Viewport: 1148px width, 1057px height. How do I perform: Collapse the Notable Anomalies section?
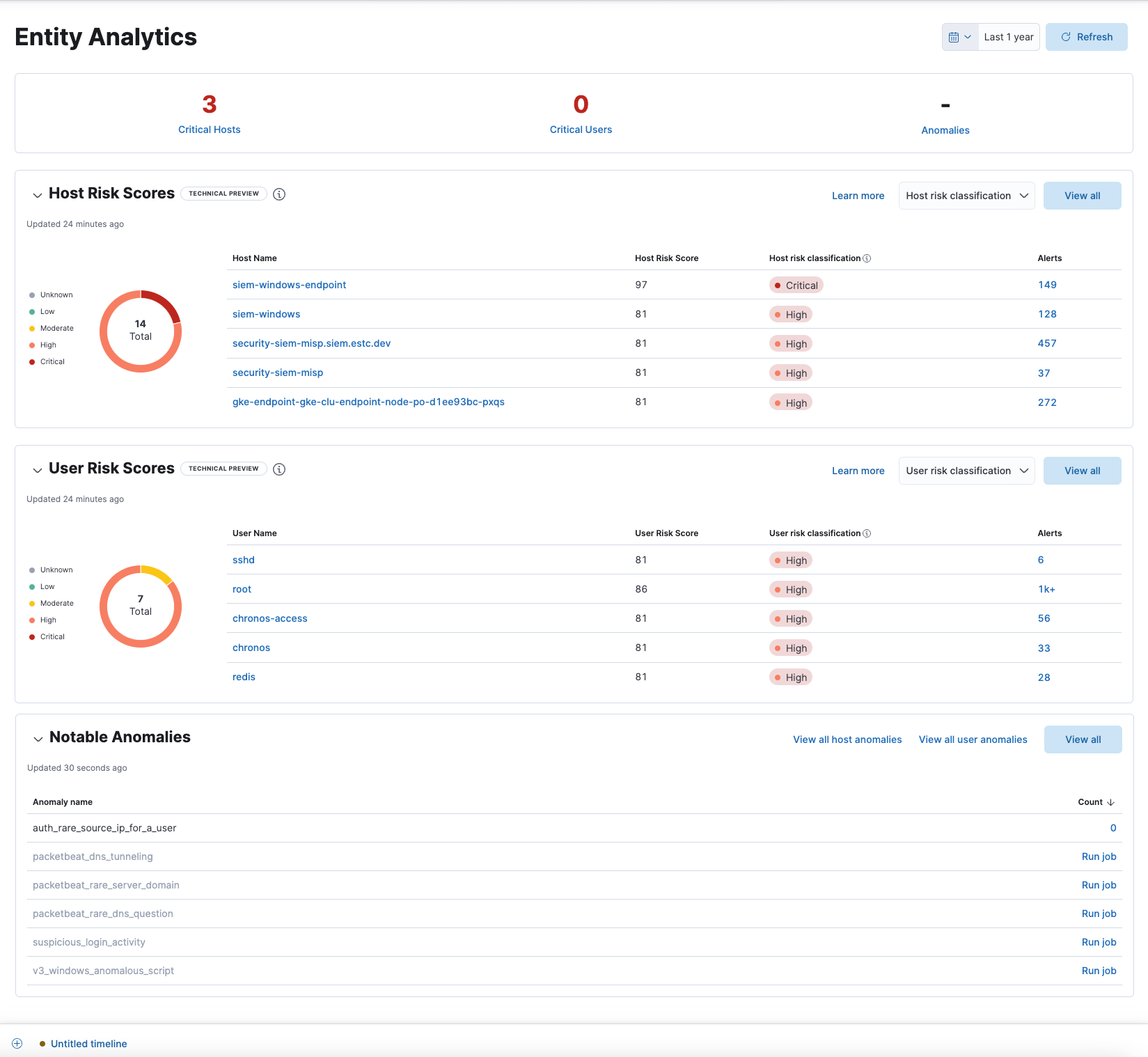tap(38, 739)
